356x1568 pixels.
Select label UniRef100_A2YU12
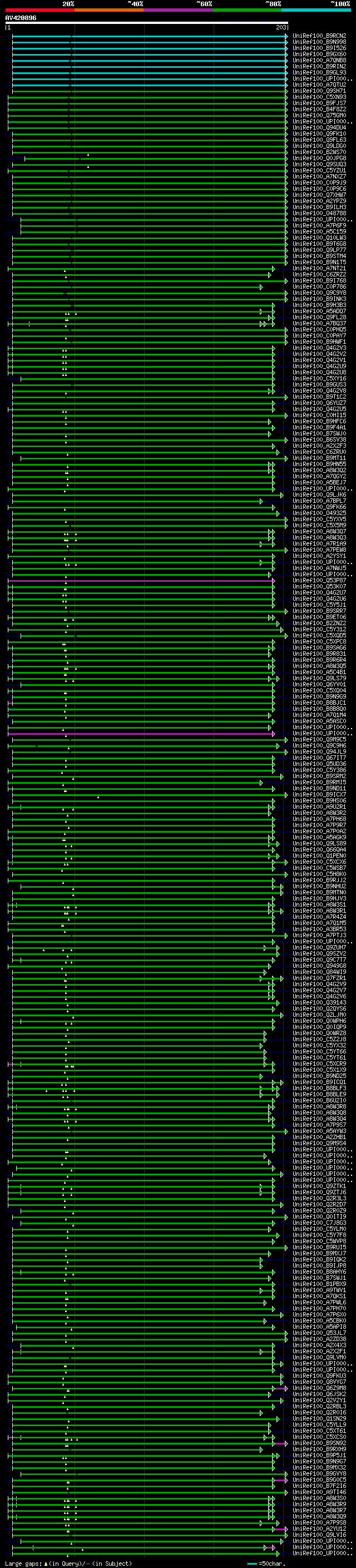click(319, 1529)
